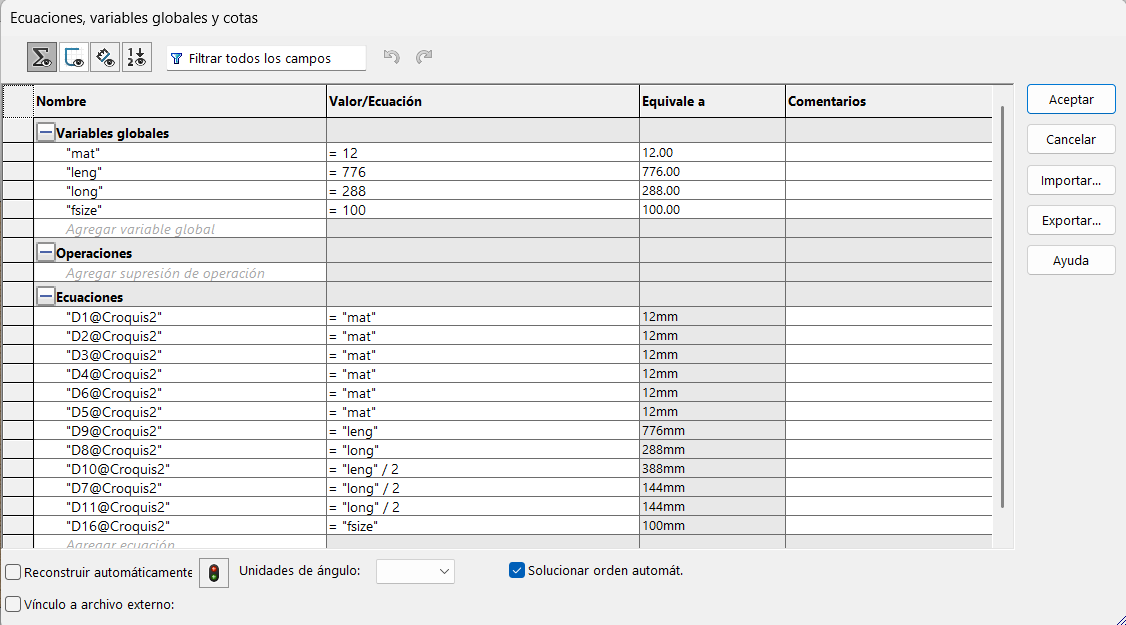Click the Agregar variable global cell

[x=180, y=229]
